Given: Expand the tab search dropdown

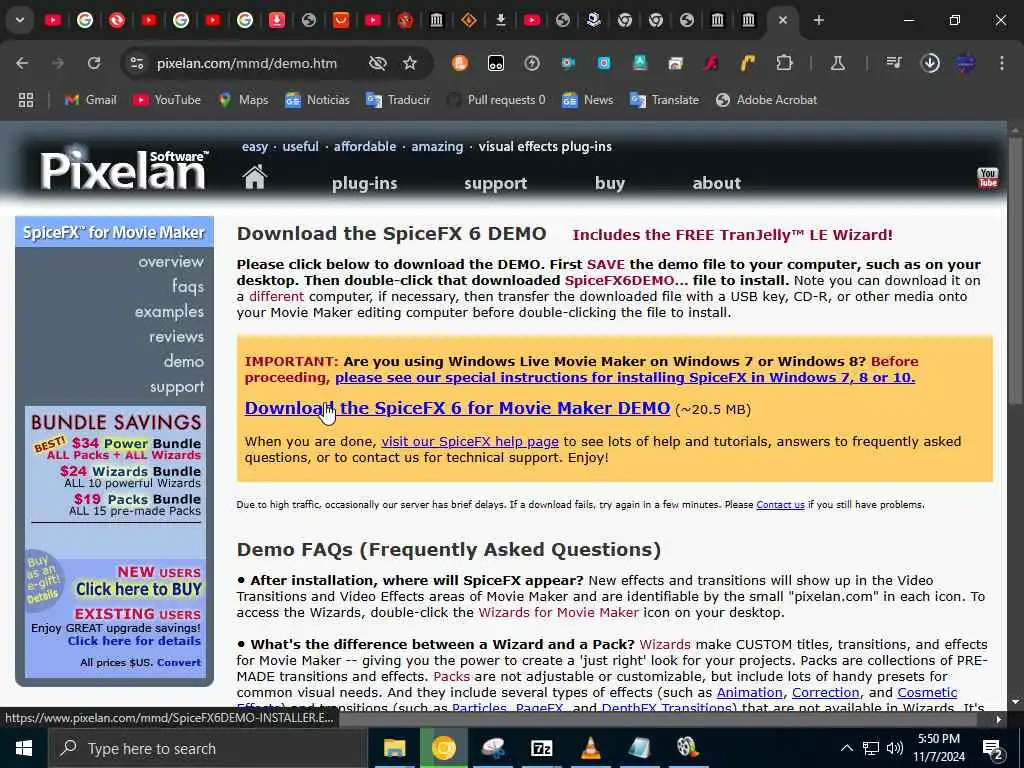Looking at the screenshot, I should point(20,20).
